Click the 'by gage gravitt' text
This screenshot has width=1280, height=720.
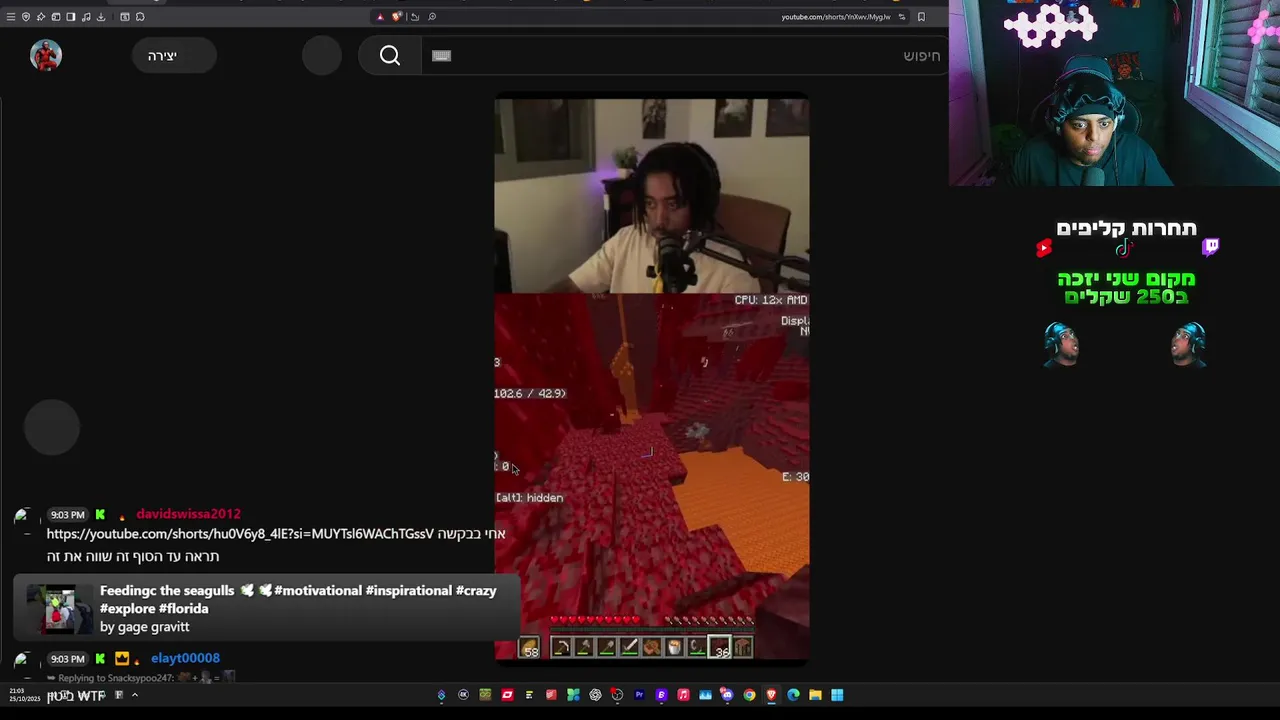145,627
